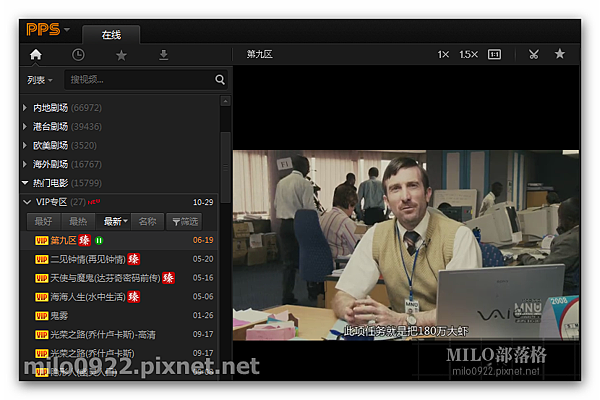Click the 臻 badge next to 二见钟情
The width and height of the screenshot is (600, 400).
(x=134, y=259)
